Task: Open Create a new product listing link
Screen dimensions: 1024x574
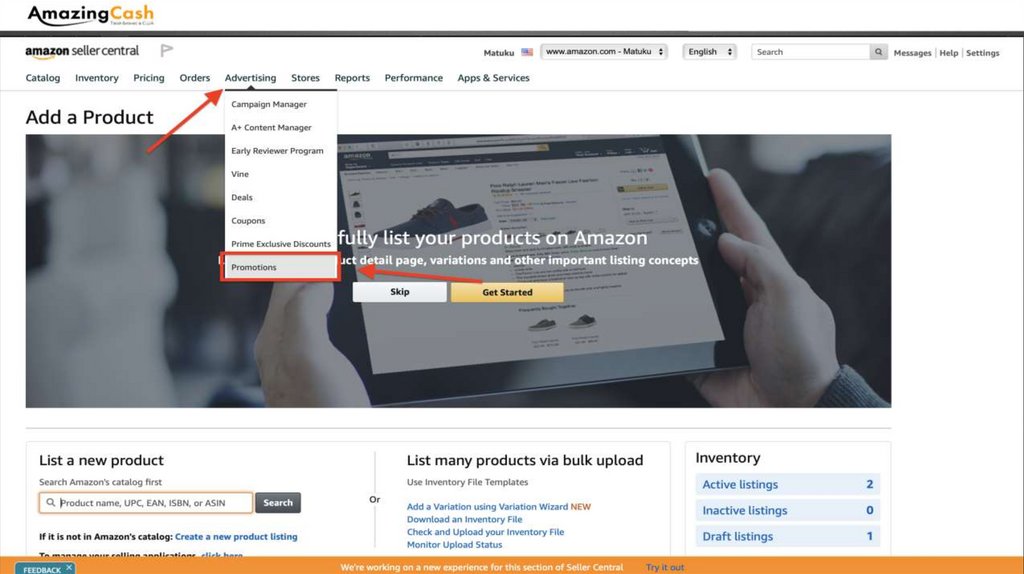Action: [x=236, y=537]
